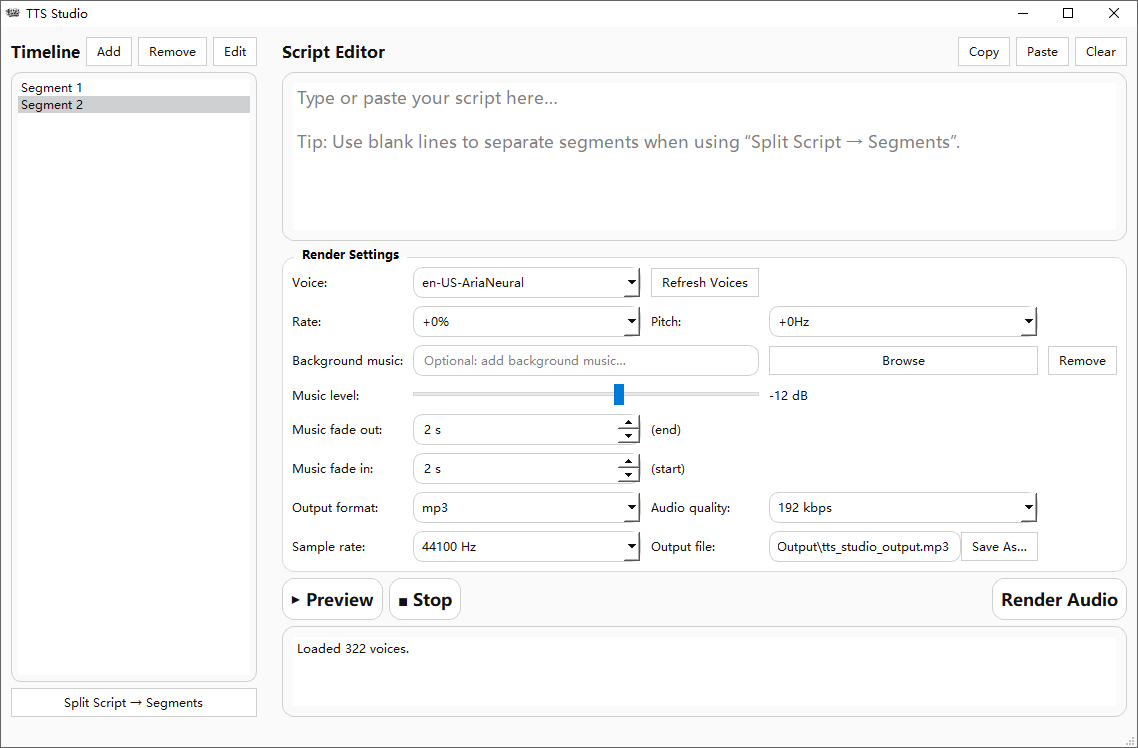Image resolution: width=1138 pixels, height=748 pixels.
Task: Click the Preview play button
Action: [332, 600]
